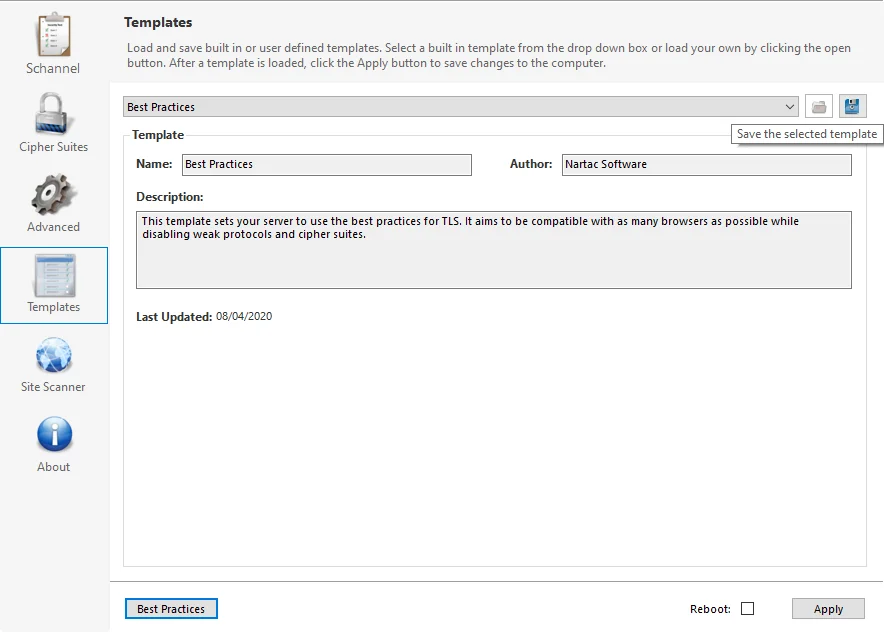This screenshot has height=632, width=884.
Task: Open the Cipher Suites padlock icon
Action: (52, 114)
